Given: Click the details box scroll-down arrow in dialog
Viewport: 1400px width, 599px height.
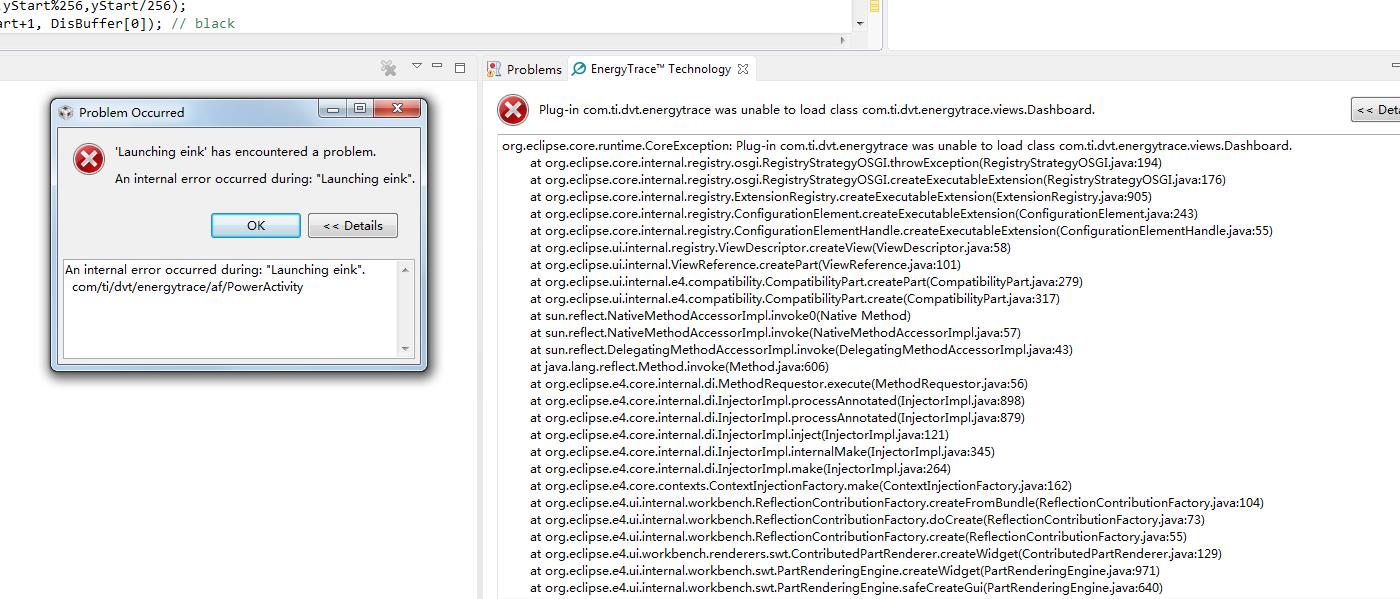Looking at the screenshot, I should pyautogui.click(x=406, y=349).
